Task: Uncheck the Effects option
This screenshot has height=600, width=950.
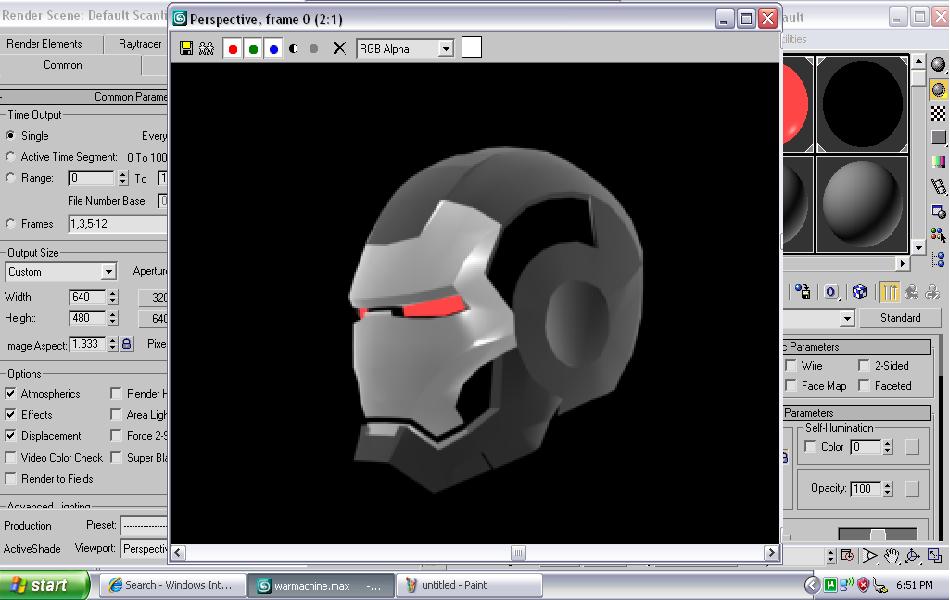Action: click(x=10, y=415)
